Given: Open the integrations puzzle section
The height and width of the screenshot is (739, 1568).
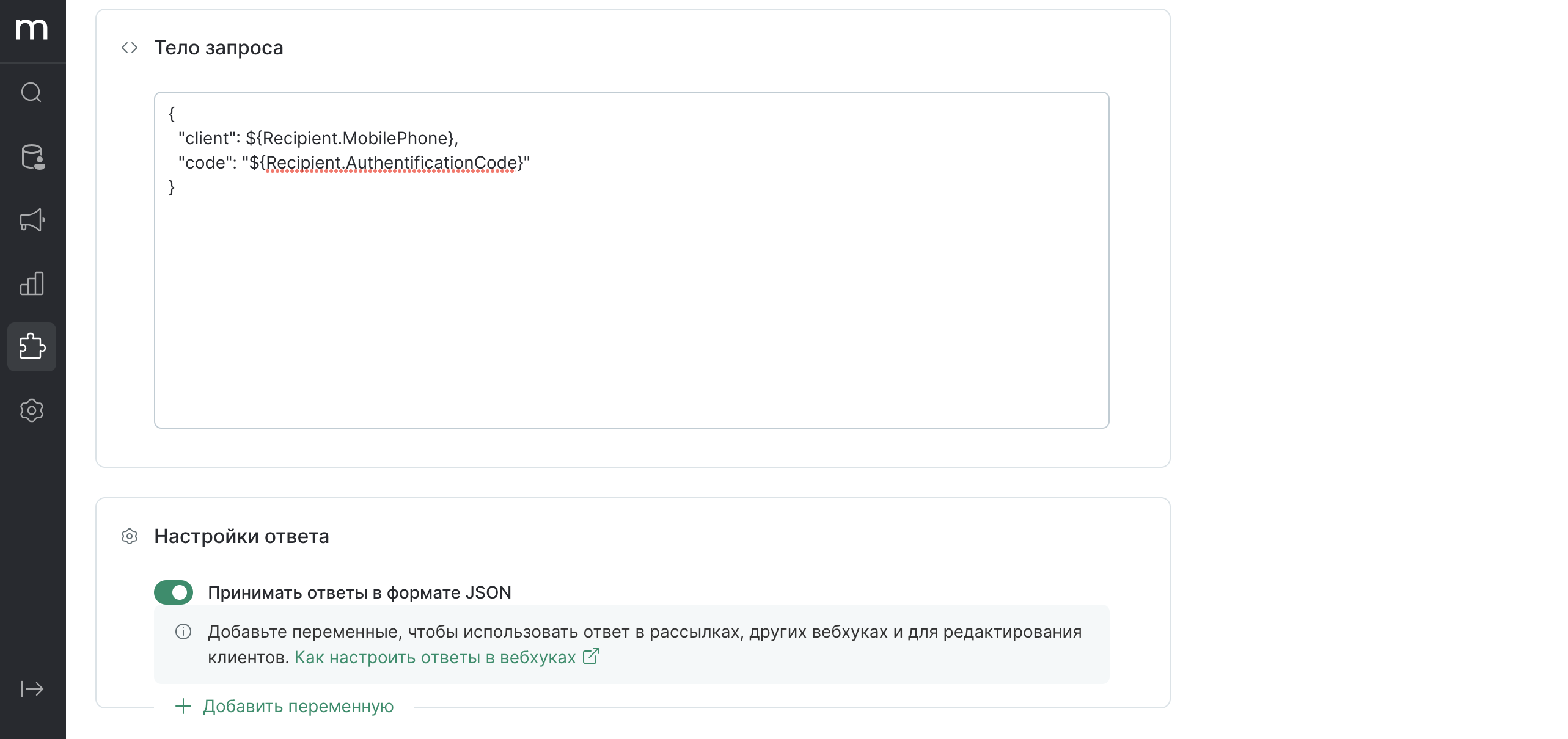Looking at the screenshot, I should [x=32, y=346].
